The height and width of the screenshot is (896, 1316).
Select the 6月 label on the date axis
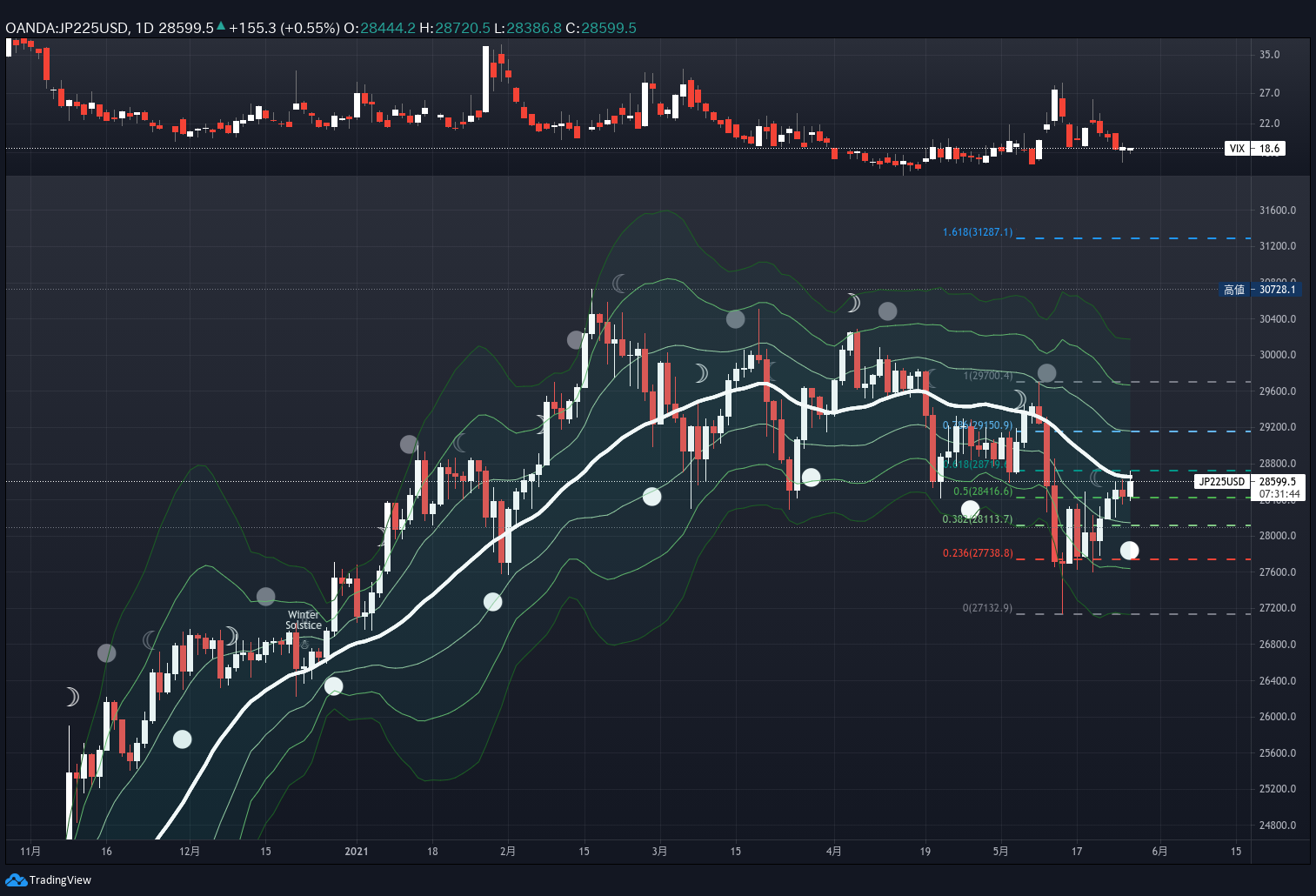tap(1159, 851)
